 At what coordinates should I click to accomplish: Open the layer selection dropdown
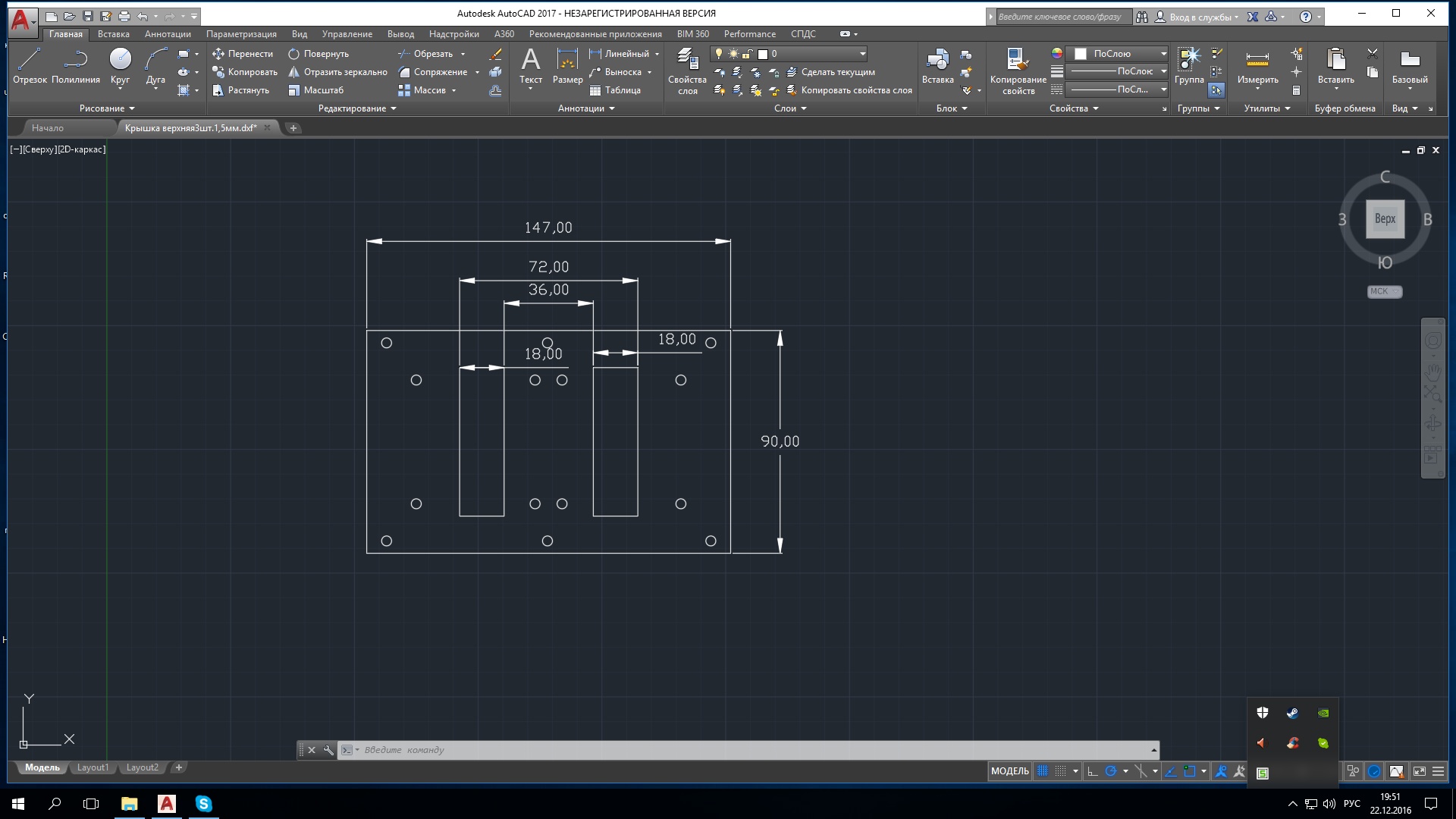tap(862, 54)
